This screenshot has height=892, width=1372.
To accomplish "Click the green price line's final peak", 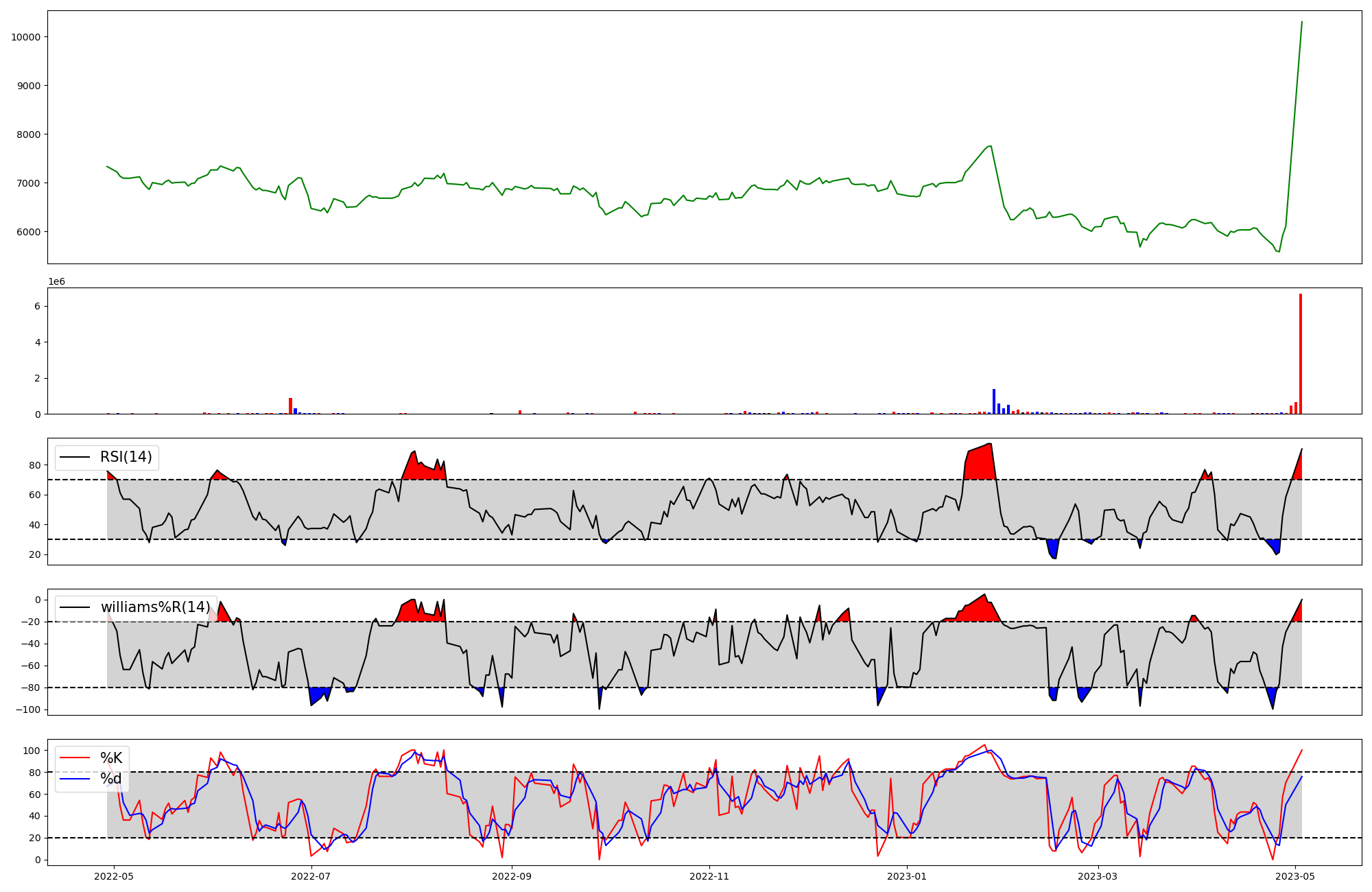I will click(1301, 23).
